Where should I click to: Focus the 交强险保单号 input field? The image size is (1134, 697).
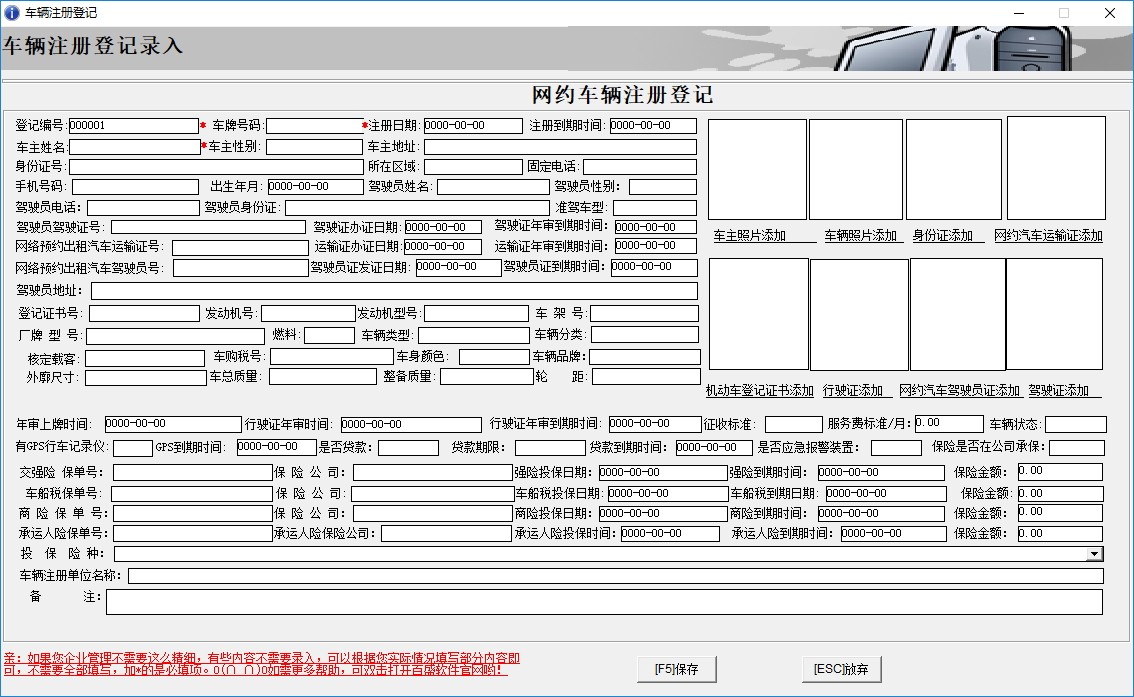coord(192,473)
